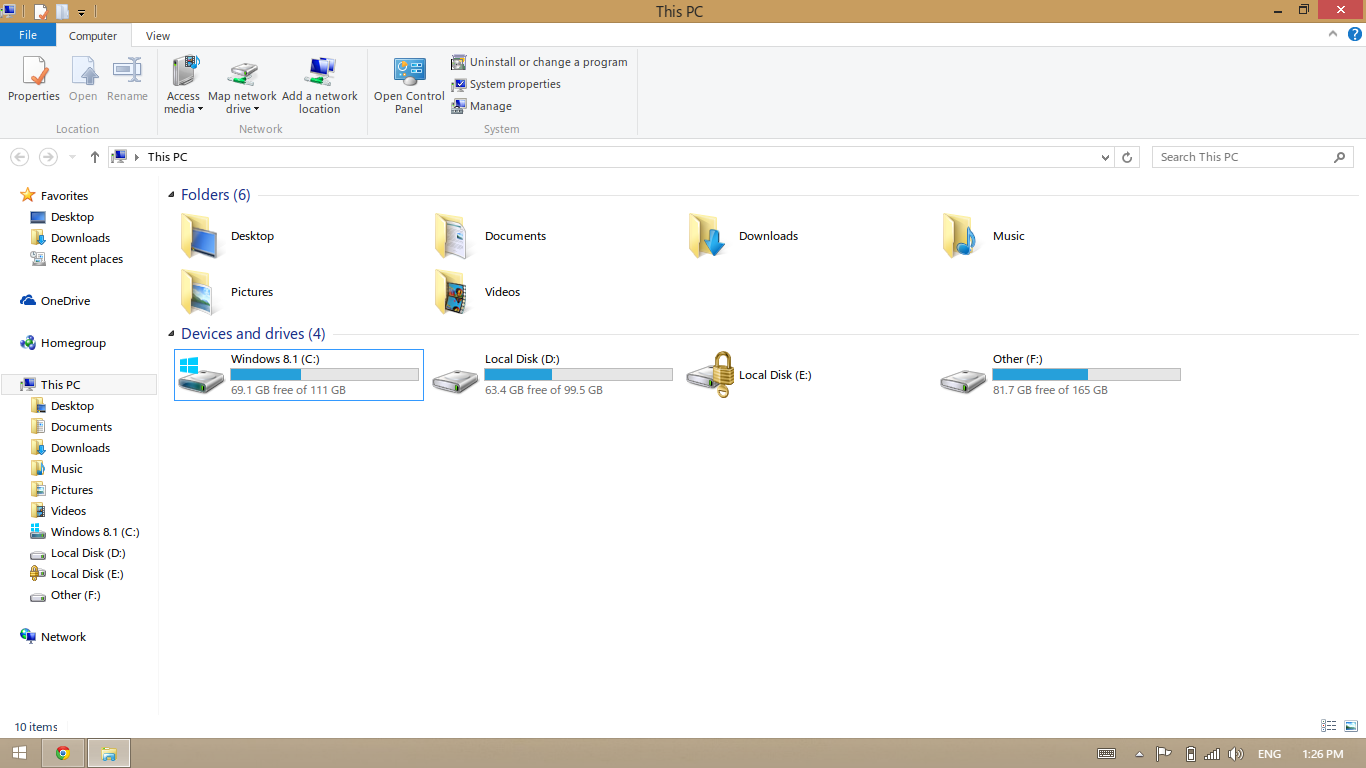Open the volume speaker tray icon
The image size is (1366, 768).
[1235, 754]
